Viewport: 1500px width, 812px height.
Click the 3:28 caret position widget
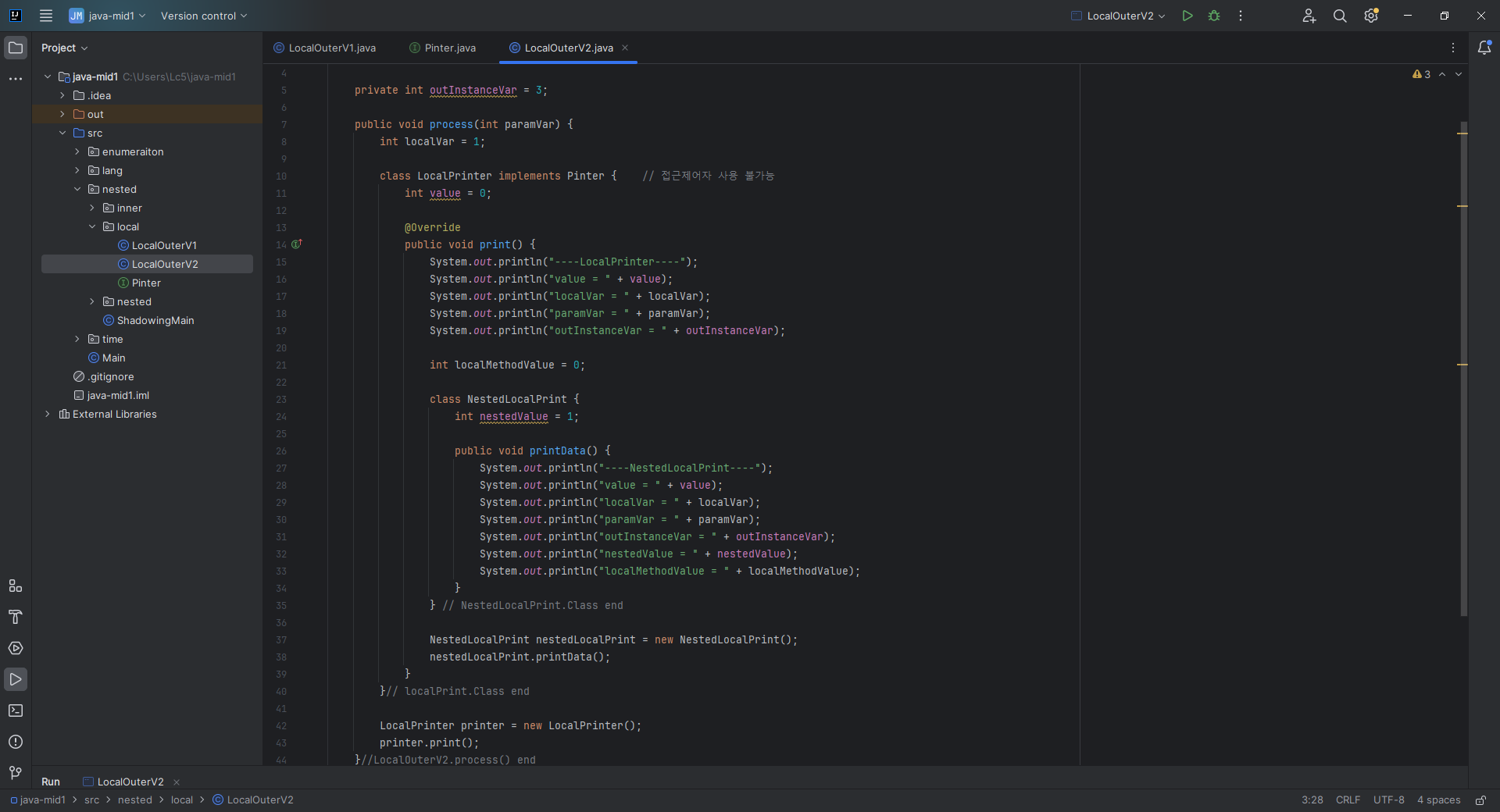click(1312, 800)
